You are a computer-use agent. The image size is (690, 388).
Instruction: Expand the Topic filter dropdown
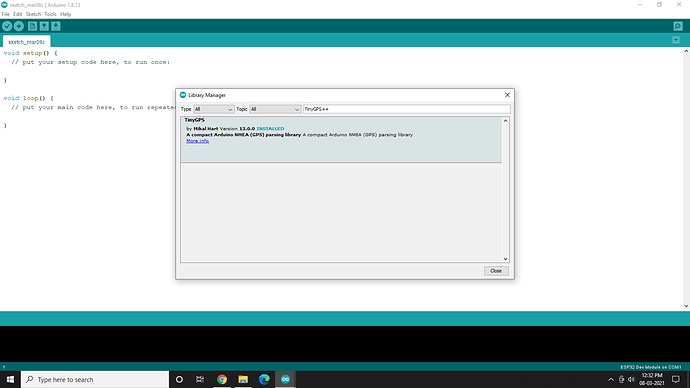tap(275, 109)
